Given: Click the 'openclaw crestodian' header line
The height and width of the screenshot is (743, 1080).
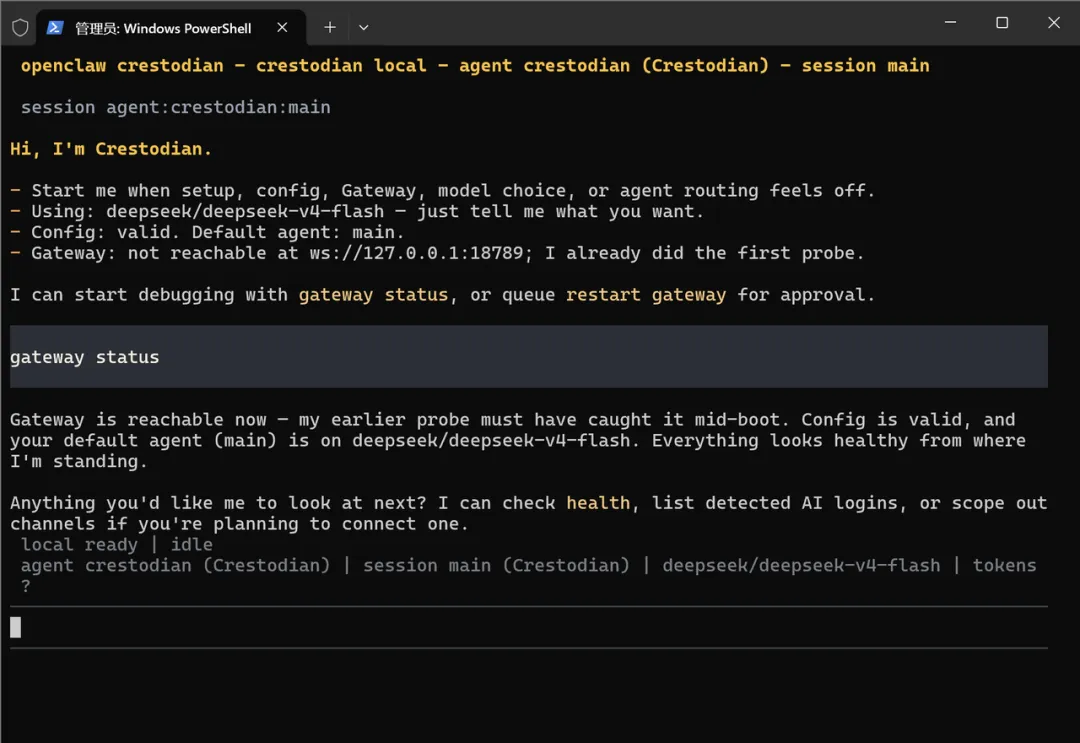Looking at the screenshot, I should (475, 65).
